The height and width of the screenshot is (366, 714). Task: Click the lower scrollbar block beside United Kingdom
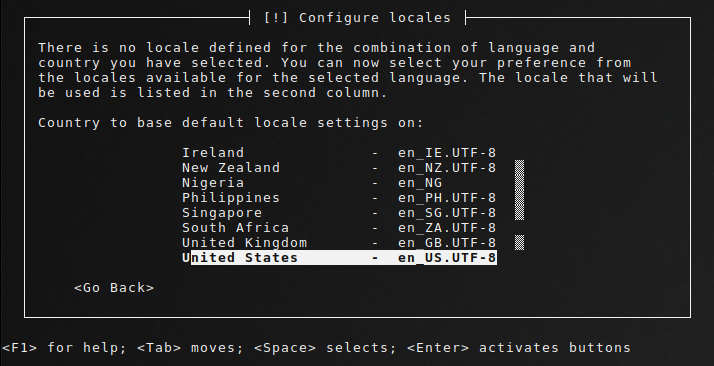519,243
